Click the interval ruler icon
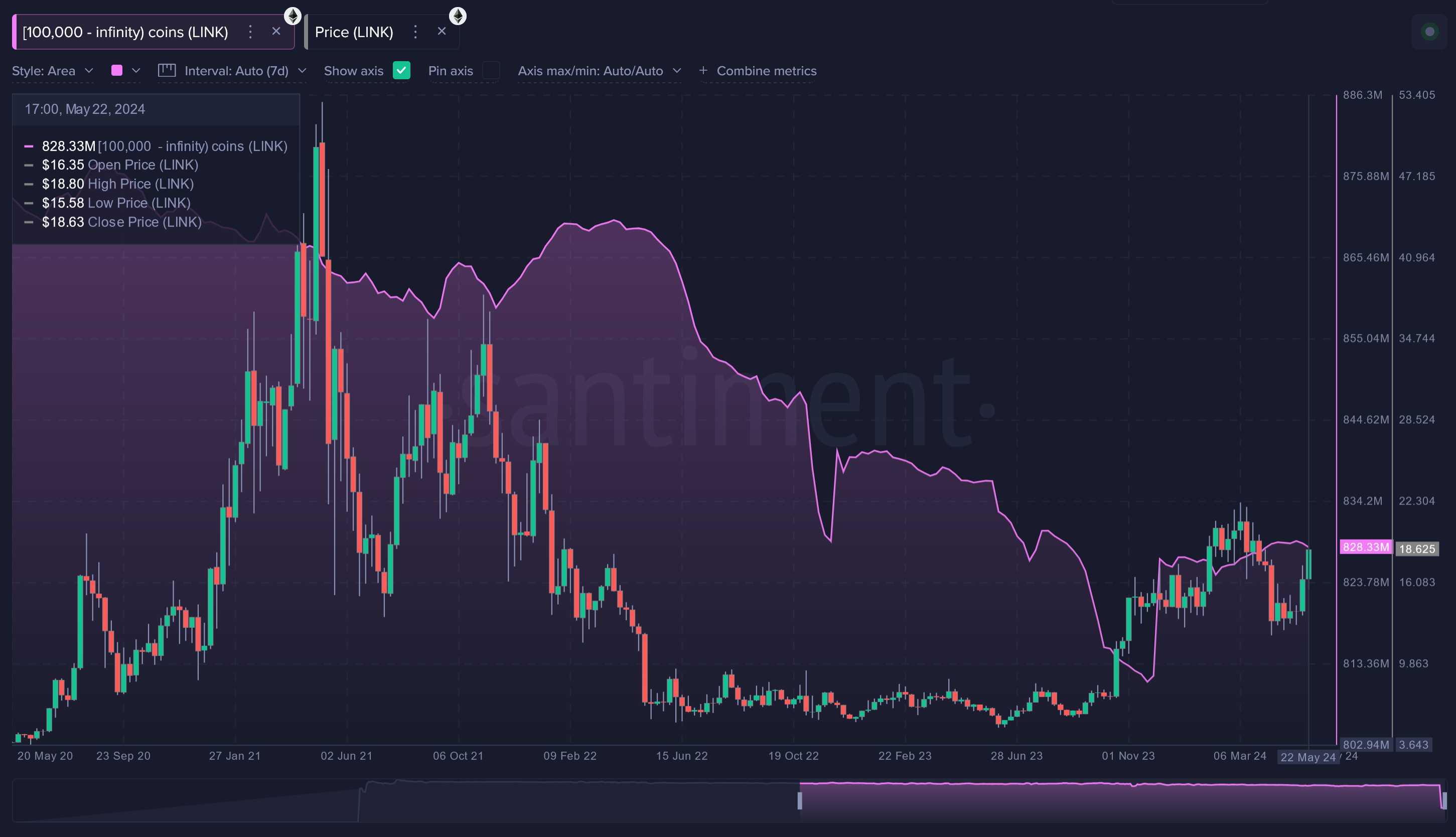Viewport: 1456px width, 837px height. coord(167,70)
